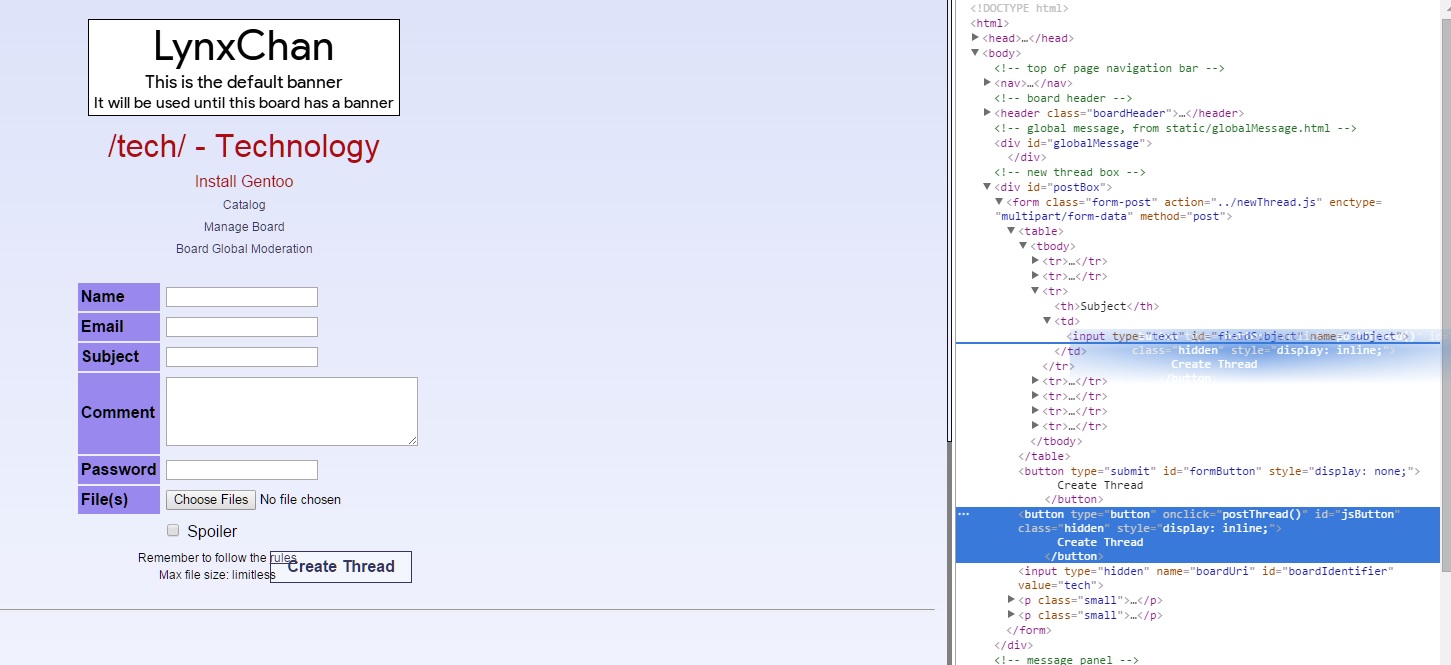1451x665 pixels.
Task: Select the highlighted button id jsButton line
Action: tap(1198, 535)
